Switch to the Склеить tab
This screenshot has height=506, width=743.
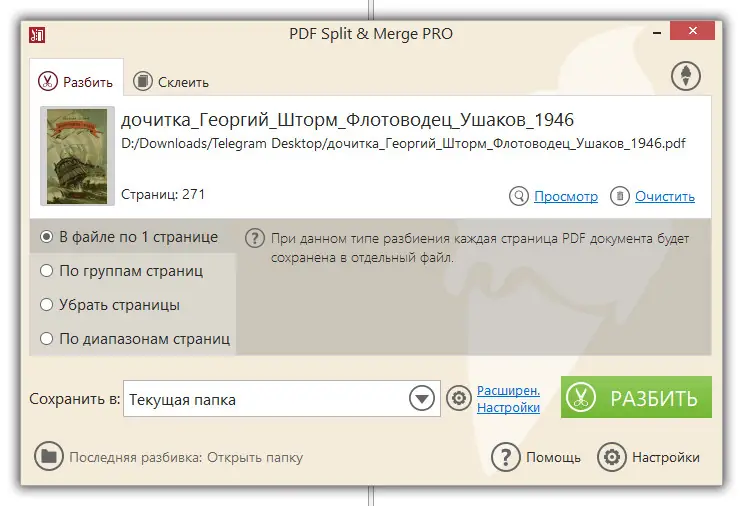[x=171, y=82]
